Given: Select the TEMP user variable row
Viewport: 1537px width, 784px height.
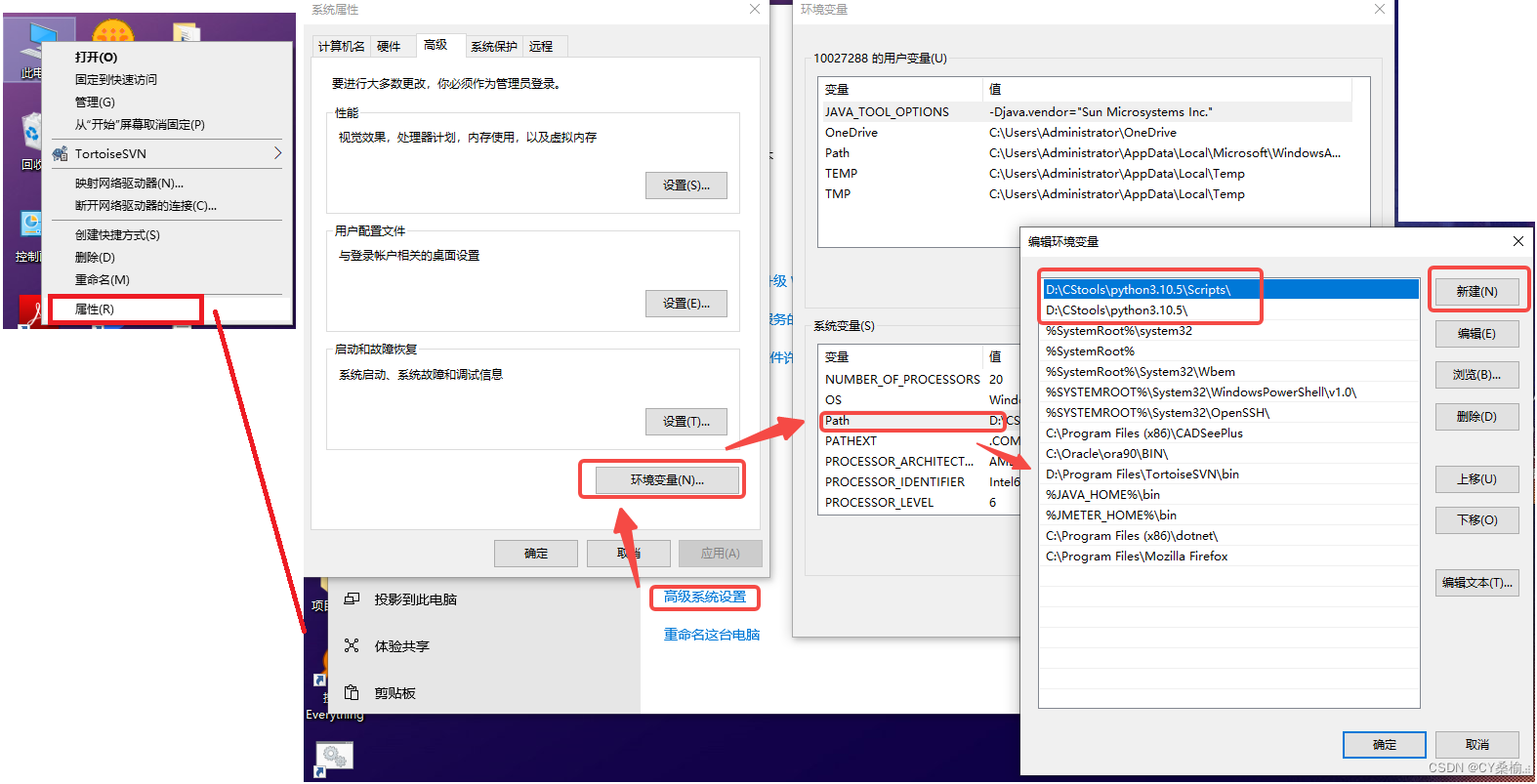Looking at the screenshot, I should [x=1086, y=174].
